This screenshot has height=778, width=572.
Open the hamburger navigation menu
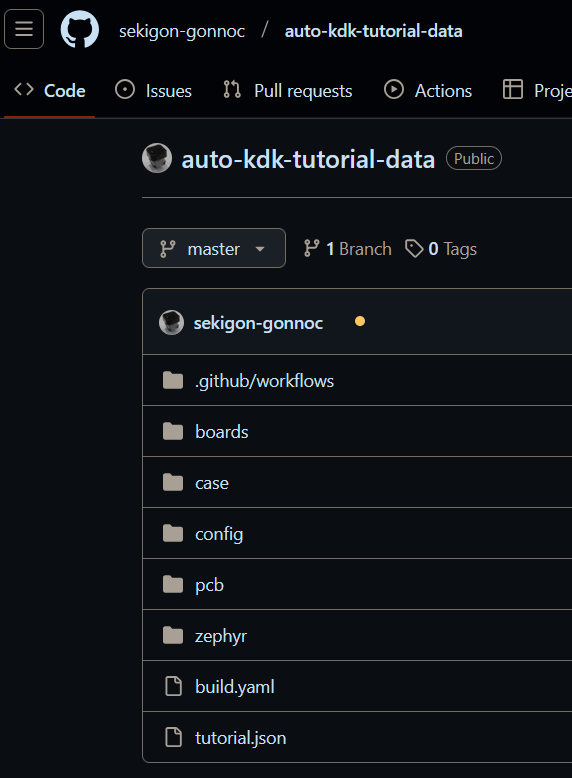point(24,29)
